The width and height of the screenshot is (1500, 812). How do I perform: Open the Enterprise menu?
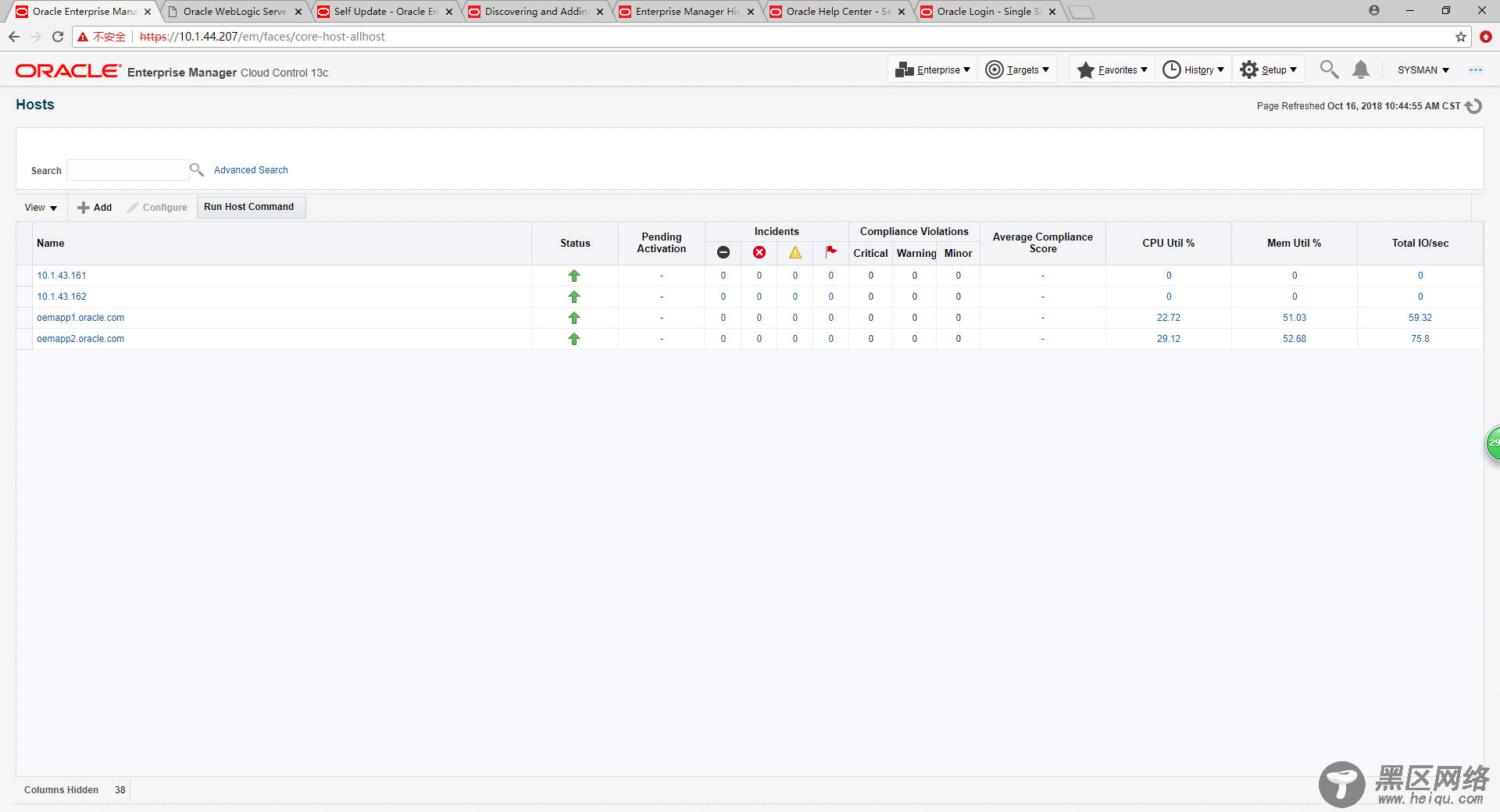point(933,69)
